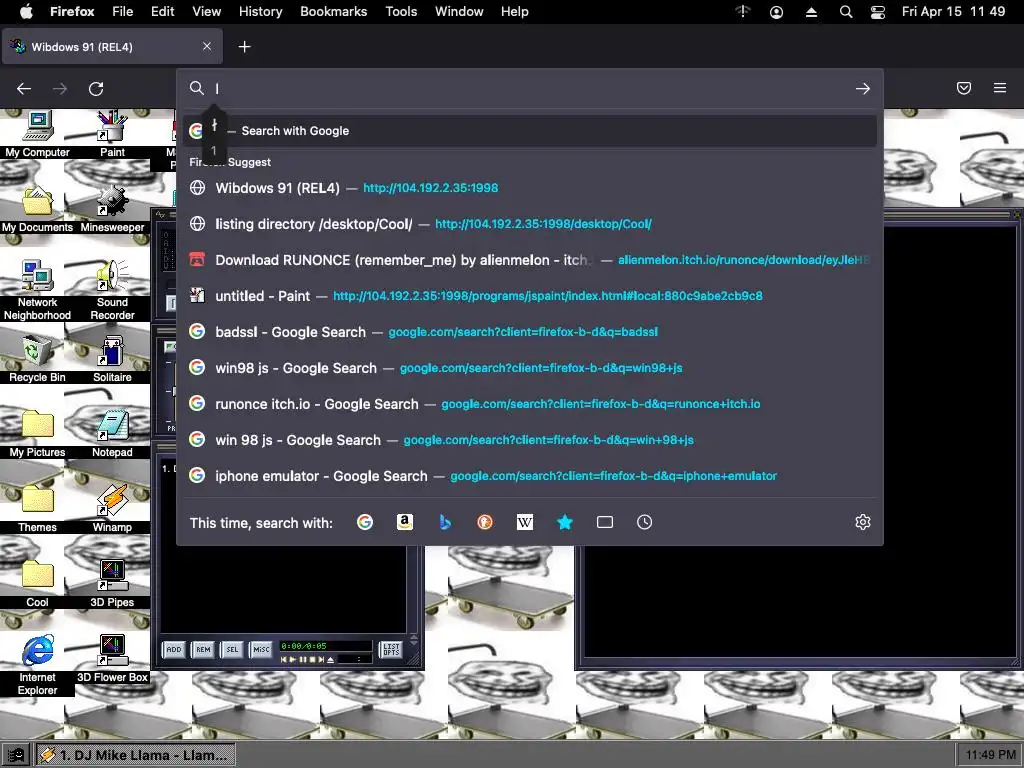Open the View menu
1024x768 pixels.
coord(206,12)
